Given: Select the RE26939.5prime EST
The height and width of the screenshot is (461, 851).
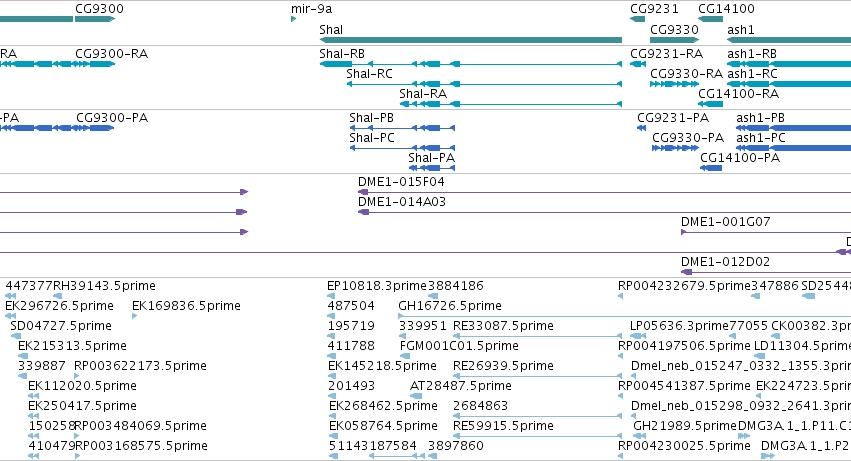Looking at the screenshot, I should [537, 376].
